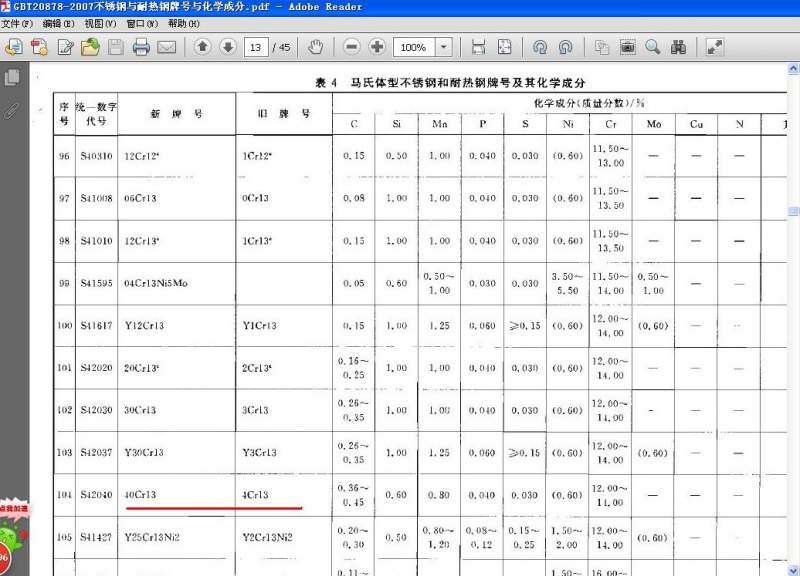Select the hand pan tool
The image size is (800, 576).
(x=316, y=47)
